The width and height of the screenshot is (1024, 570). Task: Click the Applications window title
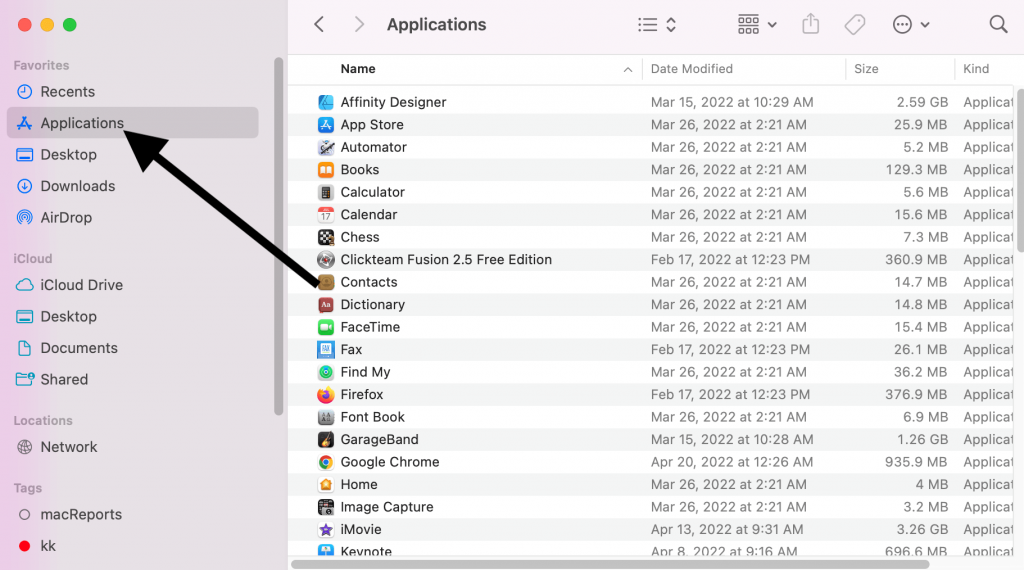[x=436, y=25]
